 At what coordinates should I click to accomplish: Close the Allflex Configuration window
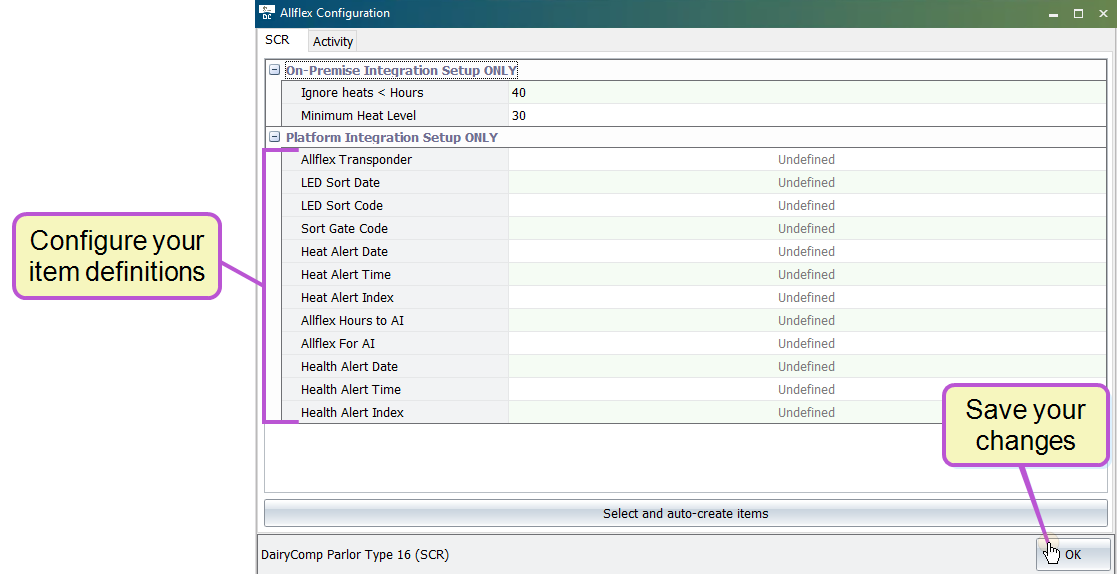tap(1102, 14)
